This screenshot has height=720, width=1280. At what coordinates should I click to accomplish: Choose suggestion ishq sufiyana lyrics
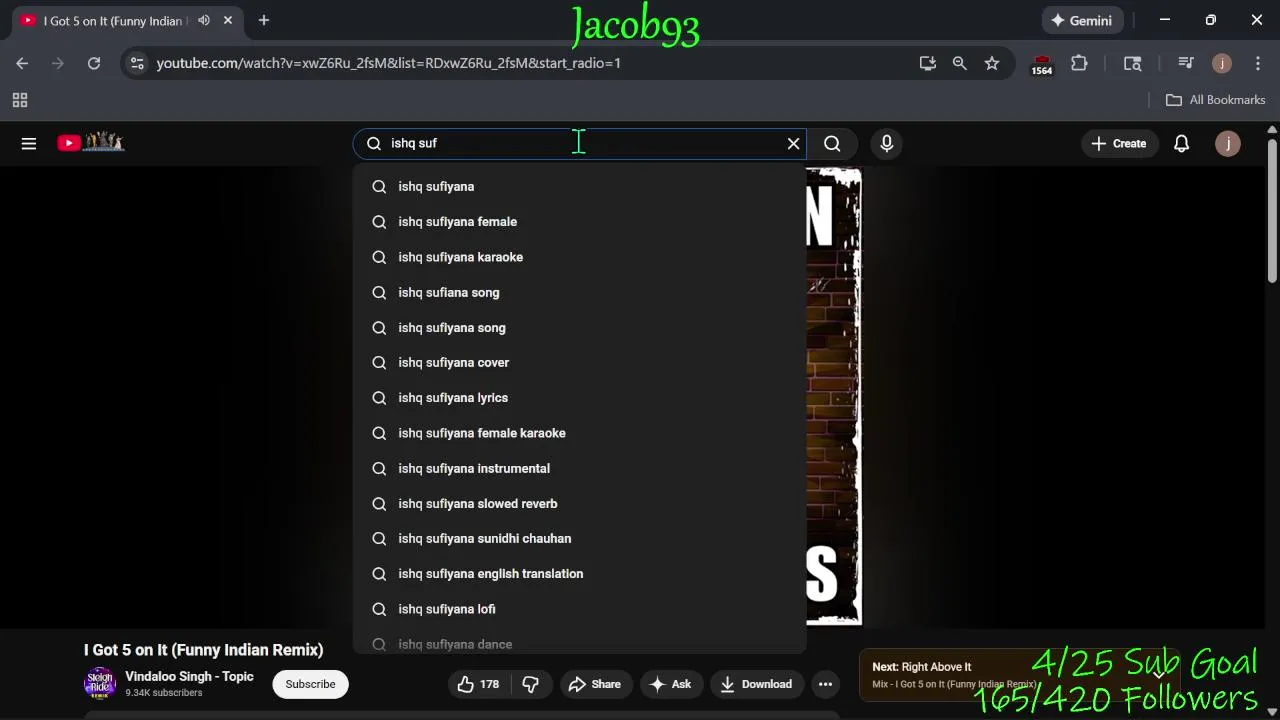(580, 398)
